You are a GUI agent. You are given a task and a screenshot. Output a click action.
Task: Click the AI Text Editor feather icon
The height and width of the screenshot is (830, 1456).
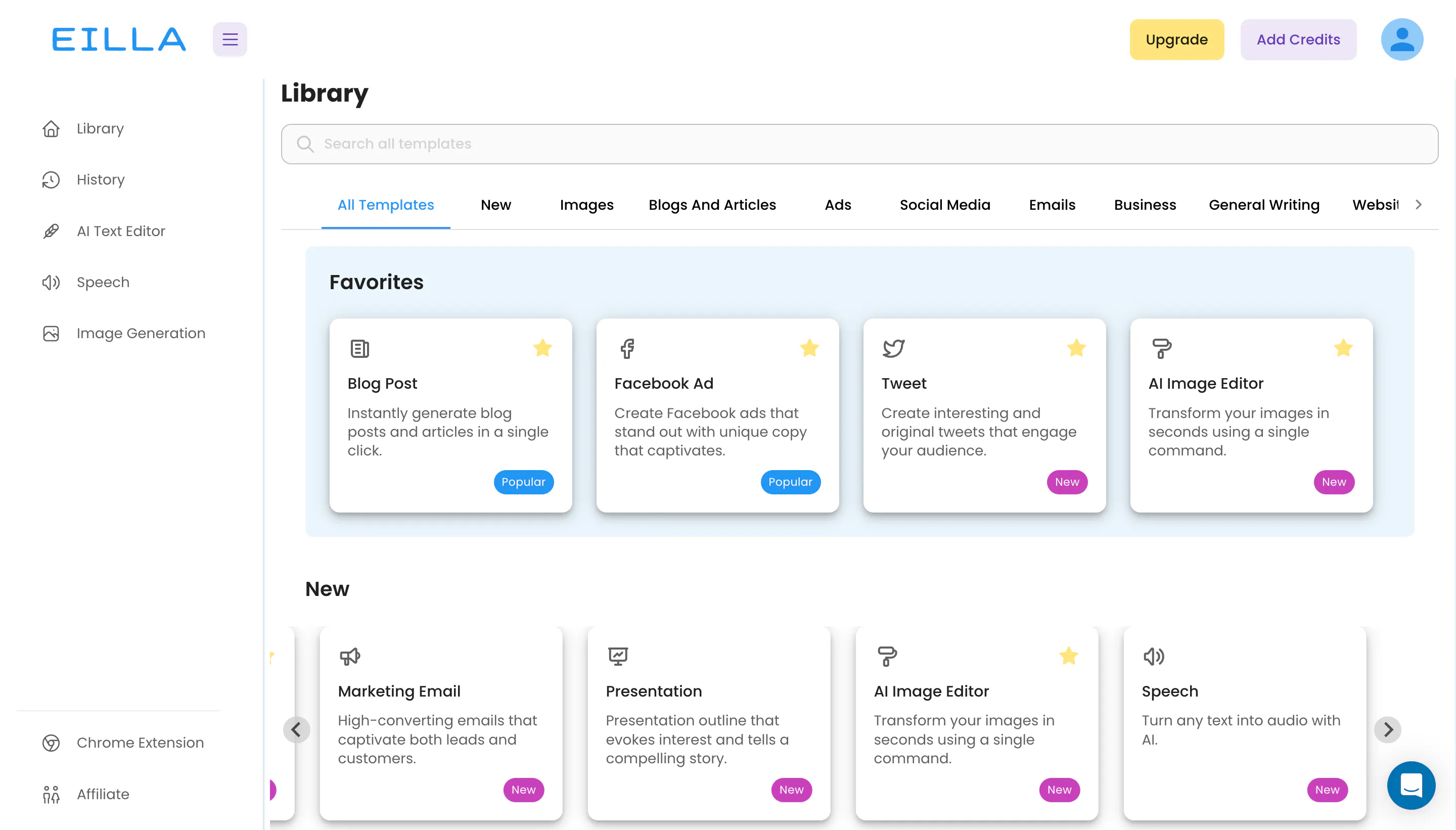click(51, 231)
